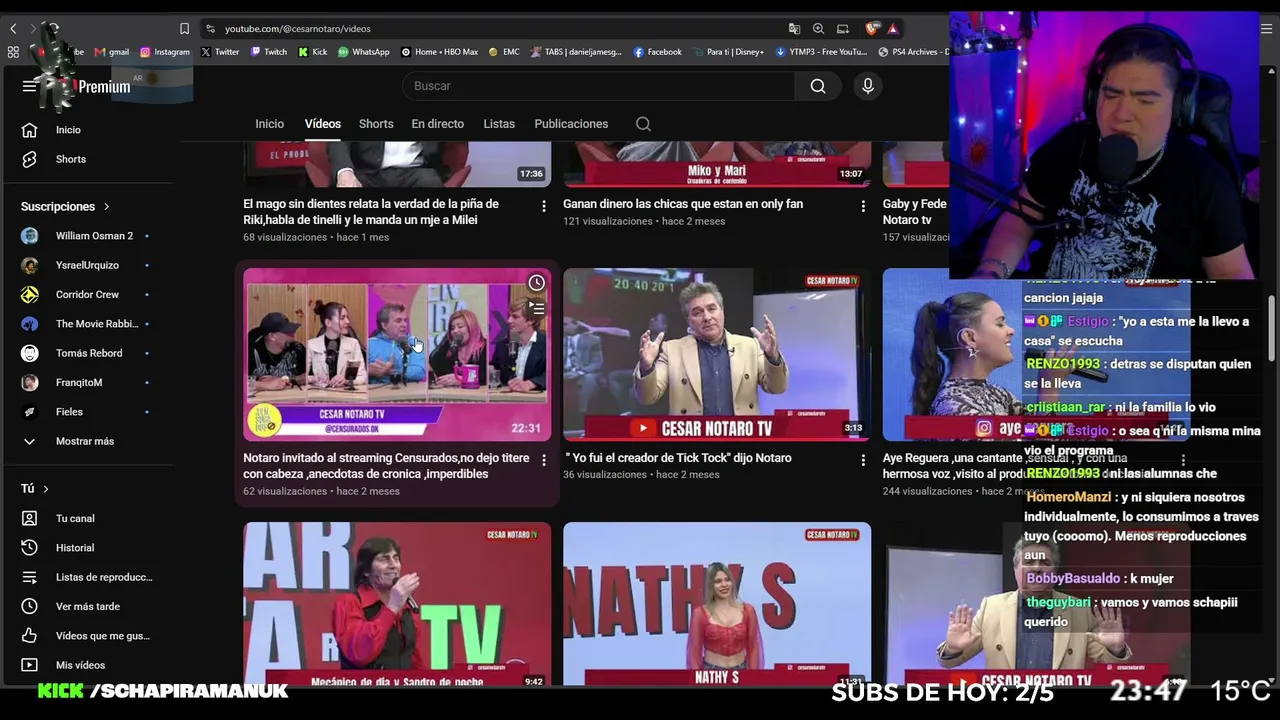
Task: Open the YTMP3 bookmark
Action: click(x=822, y=52)
